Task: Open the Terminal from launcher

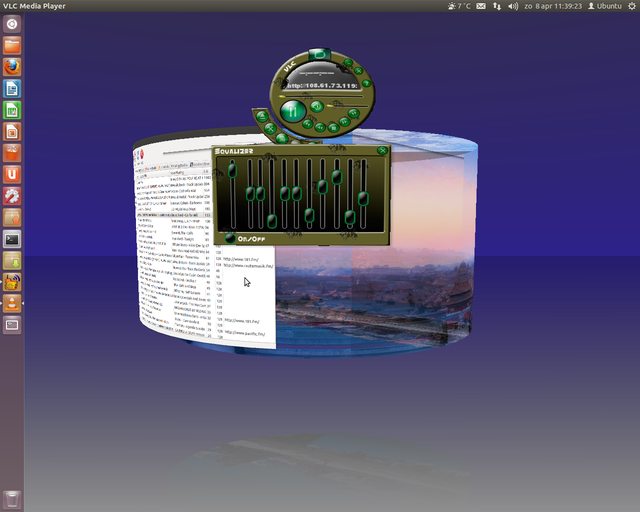Action: 12,239
